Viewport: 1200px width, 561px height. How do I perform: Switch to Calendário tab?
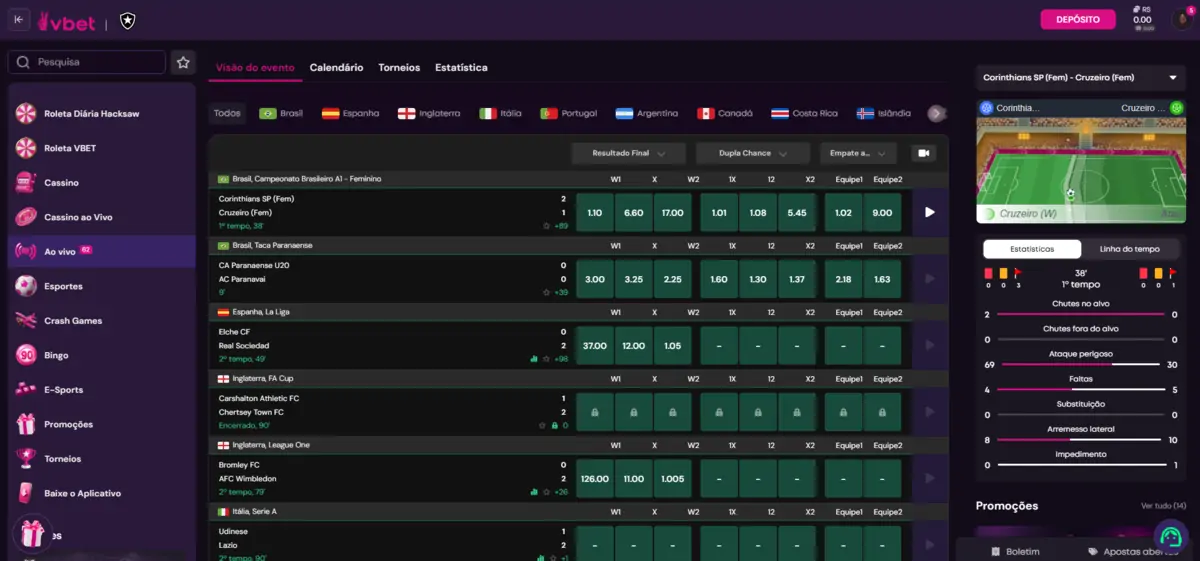click(x=336, y=68)
